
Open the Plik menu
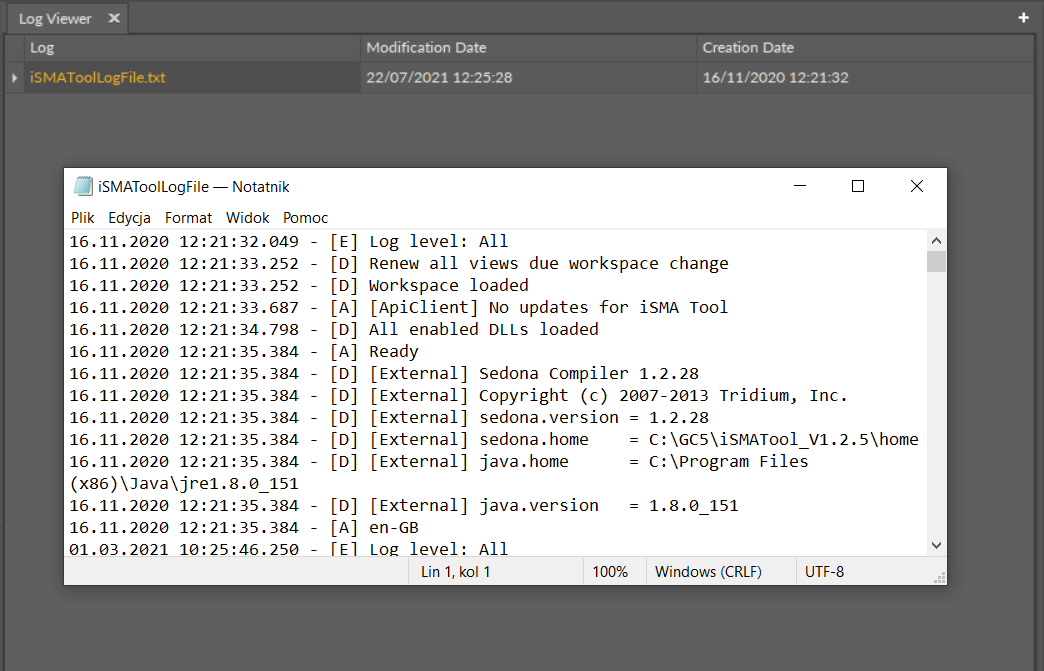click(82, 217)
